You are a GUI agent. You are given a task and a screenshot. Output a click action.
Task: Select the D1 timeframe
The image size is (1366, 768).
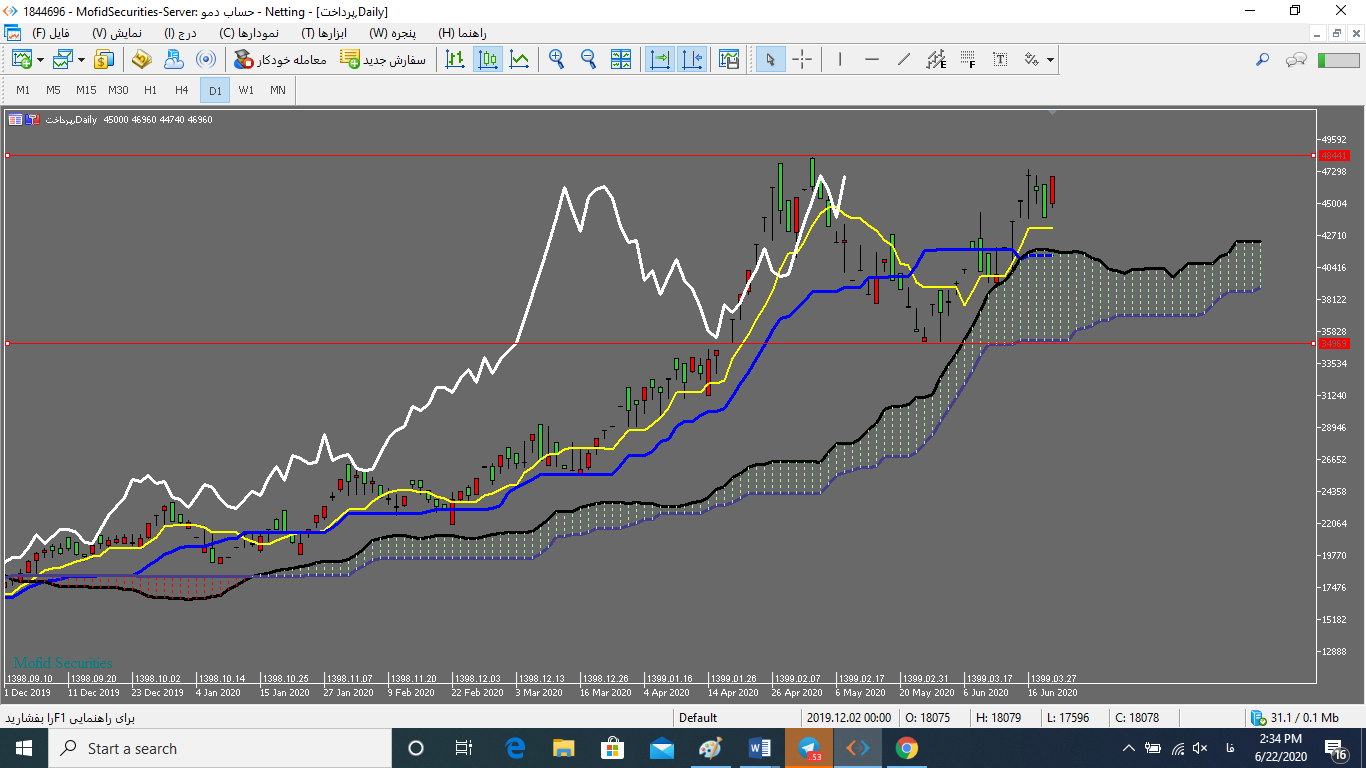[215, 90]
